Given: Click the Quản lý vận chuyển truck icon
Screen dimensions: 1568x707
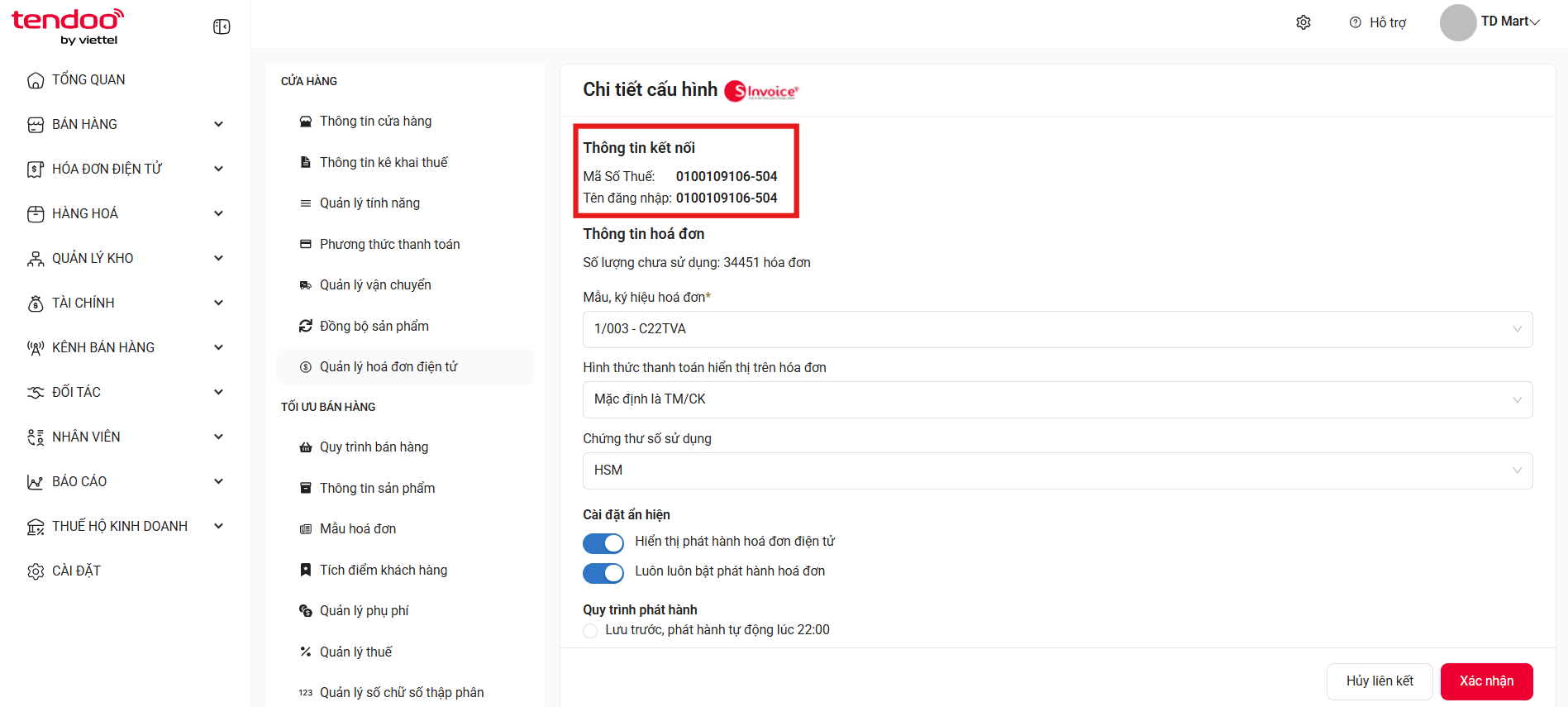Looking at the screenshot, I should coord(305,285).
